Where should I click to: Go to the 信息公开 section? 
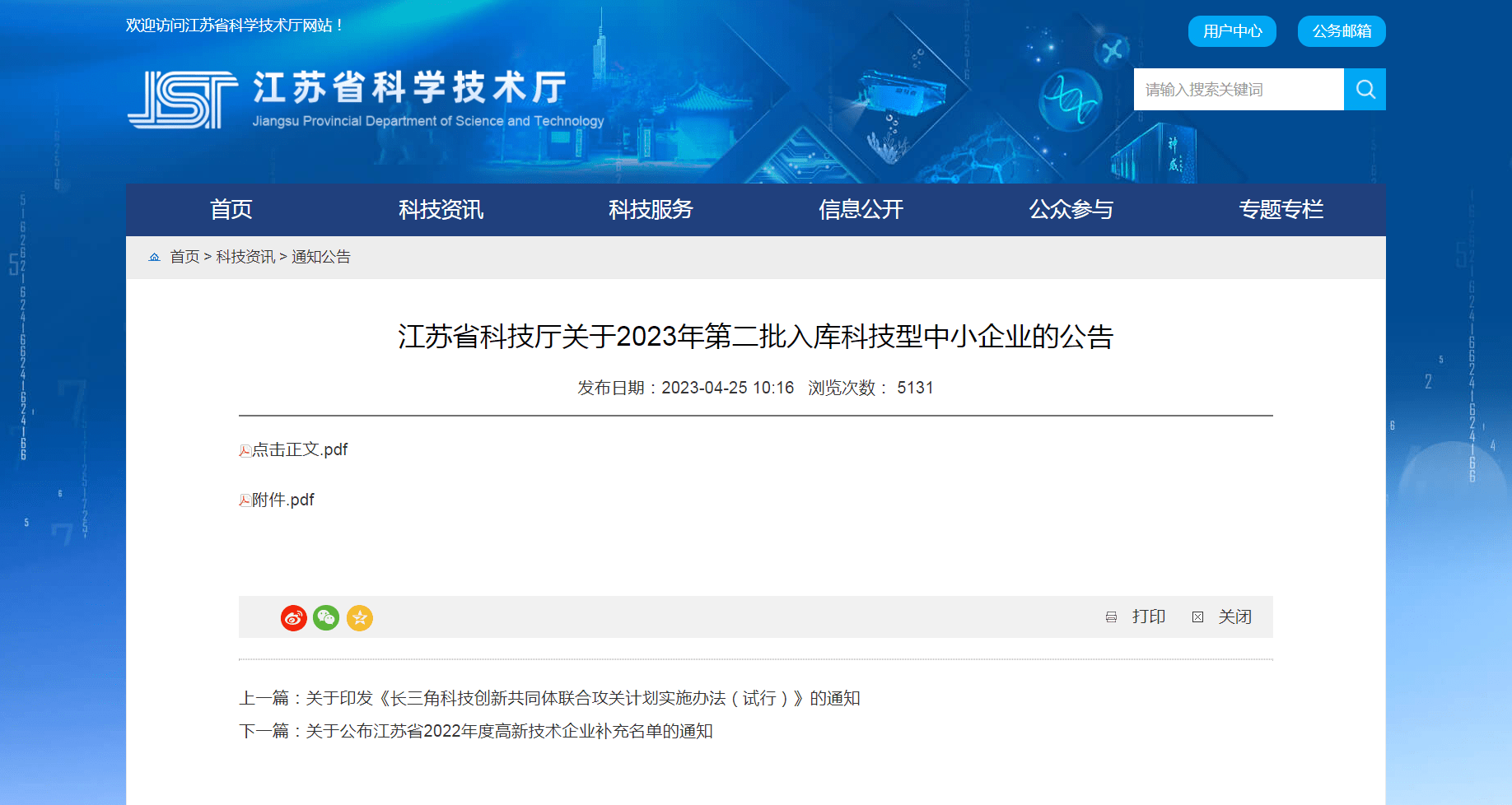pyautogui.click(x=861, y=209)
